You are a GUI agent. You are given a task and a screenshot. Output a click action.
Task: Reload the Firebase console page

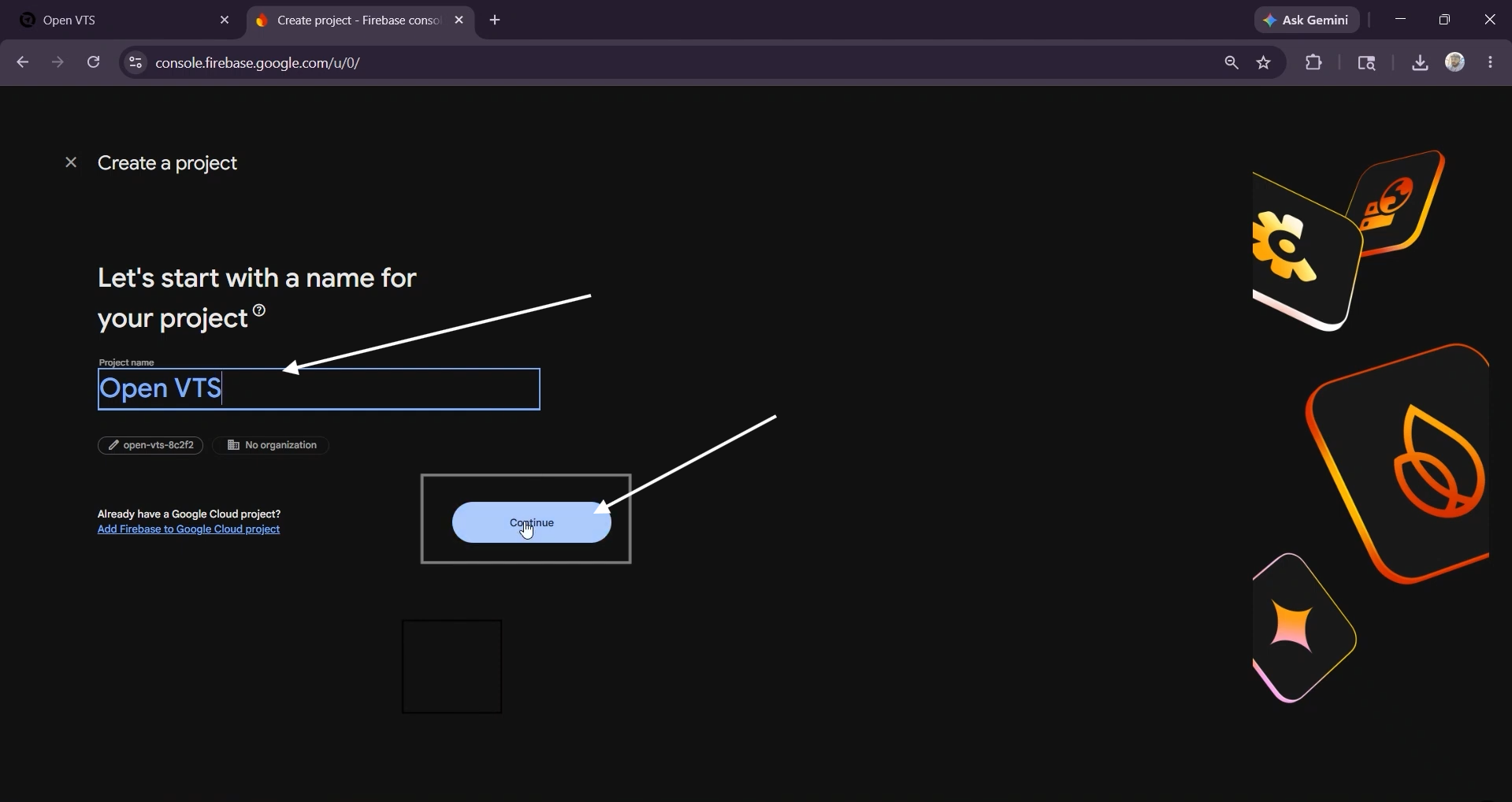(x=94, y=63)
